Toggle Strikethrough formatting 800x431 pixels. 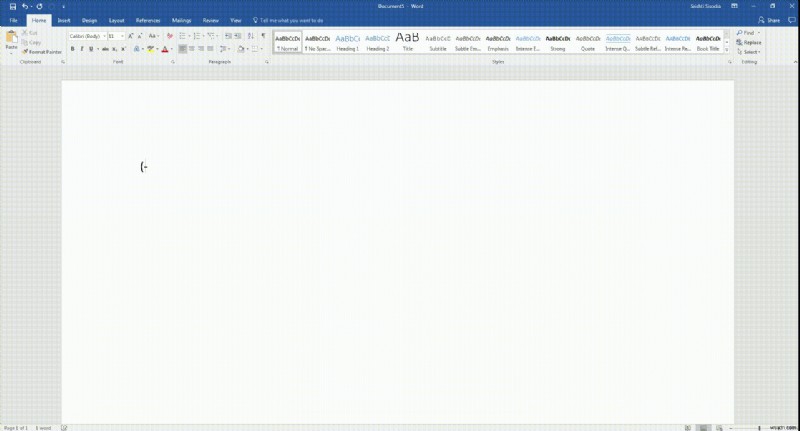tap(105, 49)
